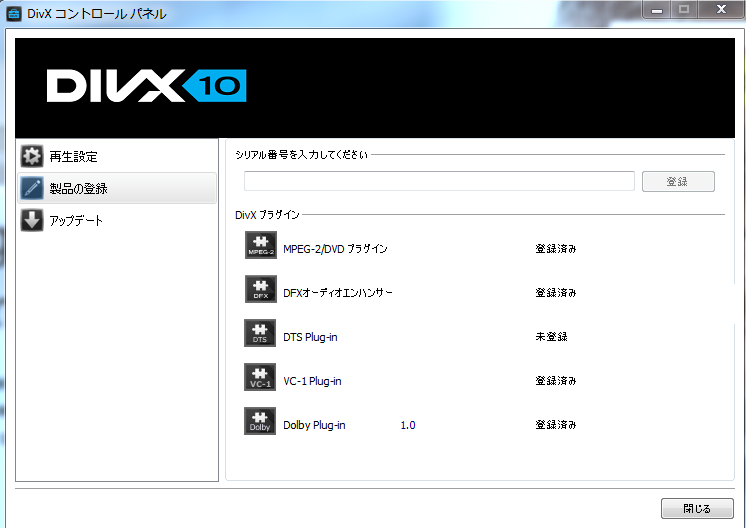Image resolution: width=746 pixels, height=528 pixels.
Task: Select the 製品の登録 pencil icon
Action: 32,188
